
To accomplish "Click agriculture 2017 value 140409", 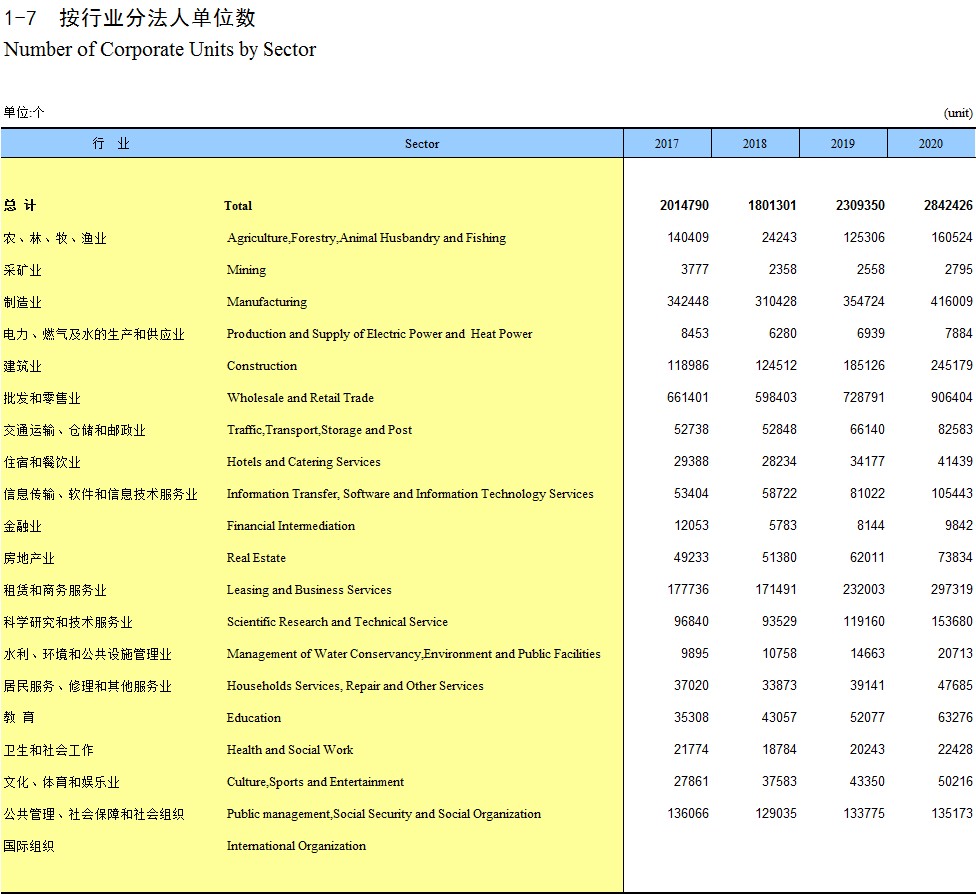I will click(688, 237).
